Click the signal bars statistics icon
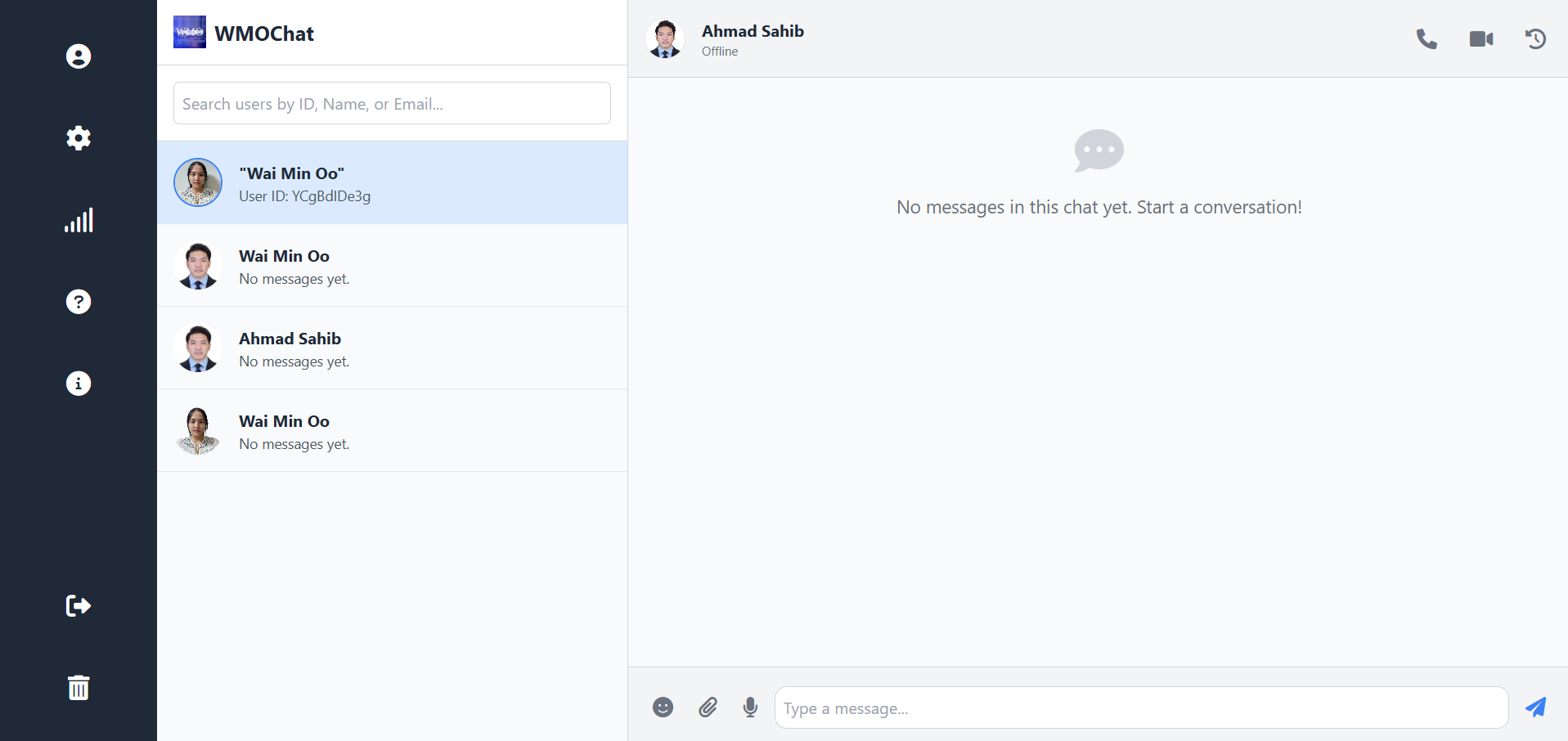1568x741 pixels. (79, 220)
